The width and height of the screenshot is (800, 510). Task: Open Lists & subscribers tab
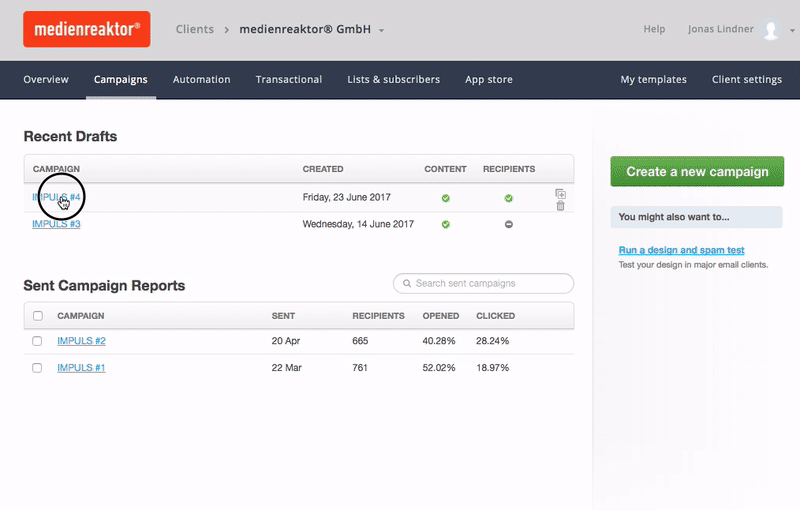393,80
